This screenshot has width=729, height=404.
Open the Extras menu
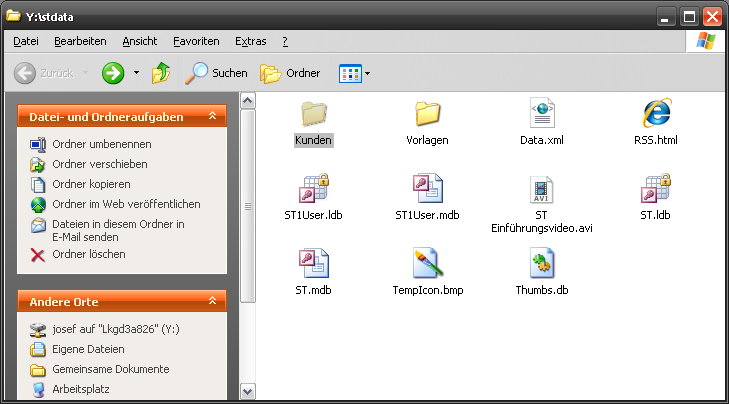(x=251, y=41)
